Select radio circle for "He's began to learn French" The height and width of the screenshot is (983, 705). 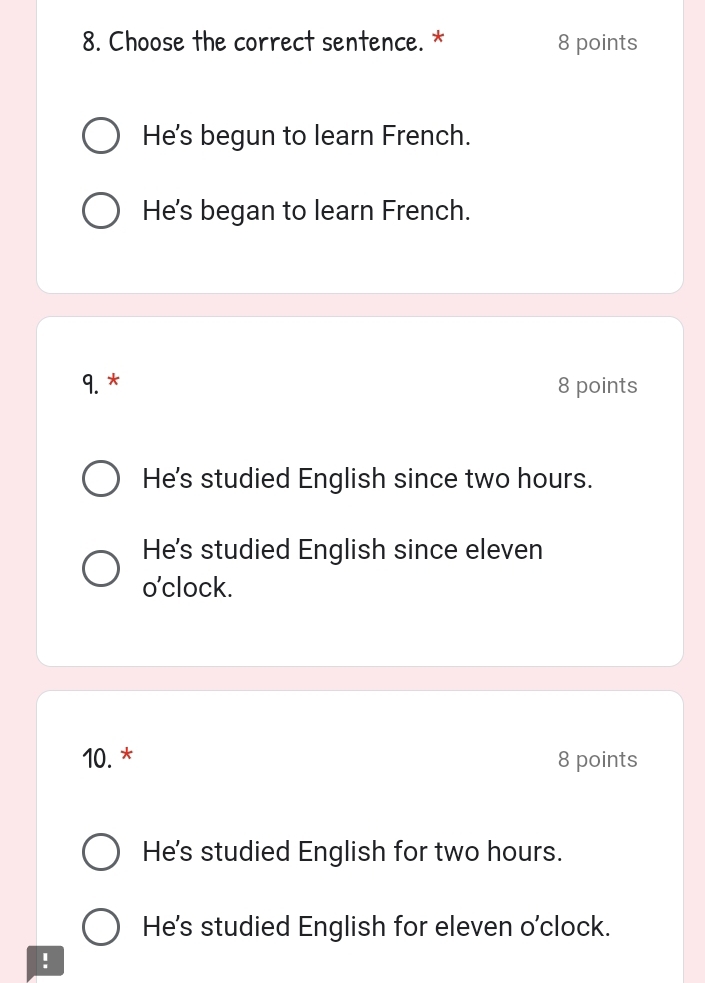click(101, 211)
